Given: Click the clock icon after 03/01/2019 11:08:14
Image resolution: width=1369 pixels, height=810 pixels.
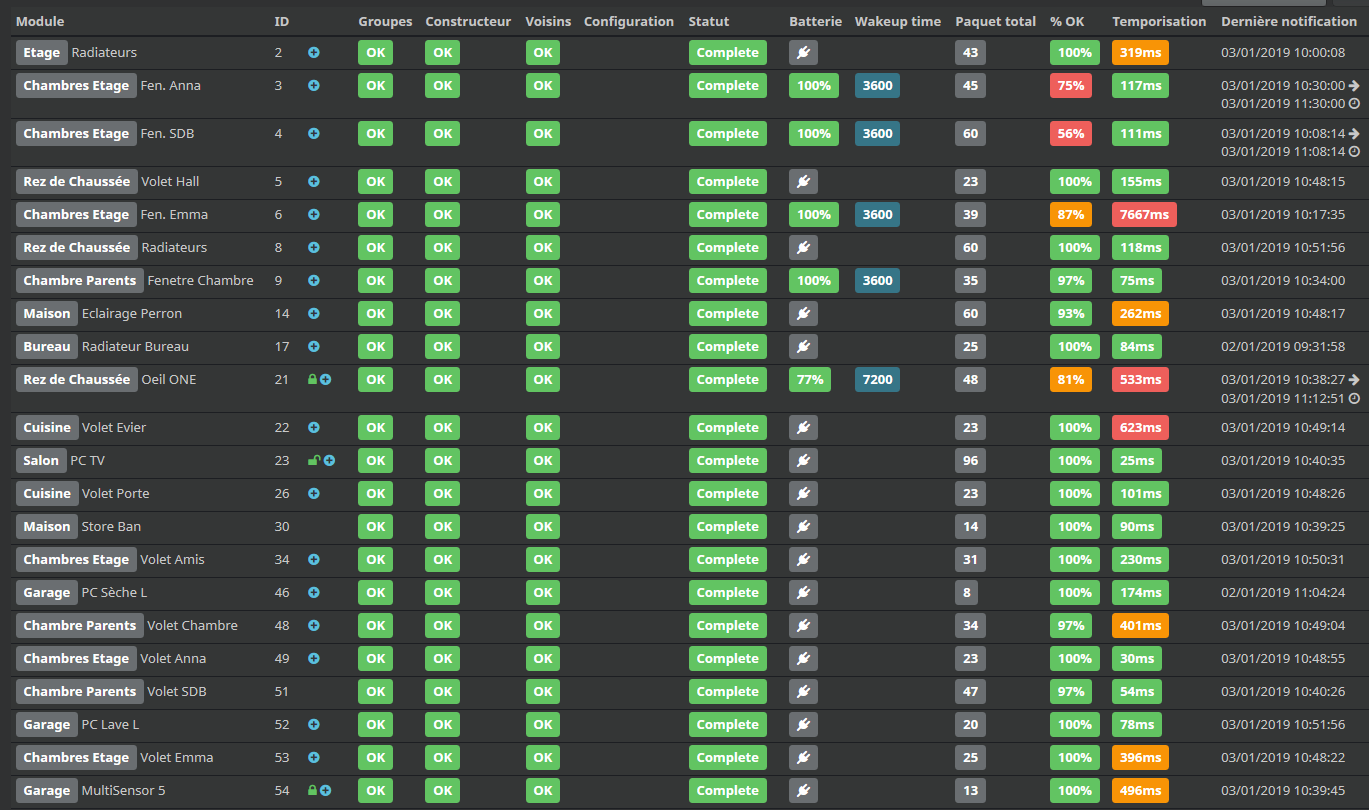Looking at the screenshot, I should point(1354,152).
